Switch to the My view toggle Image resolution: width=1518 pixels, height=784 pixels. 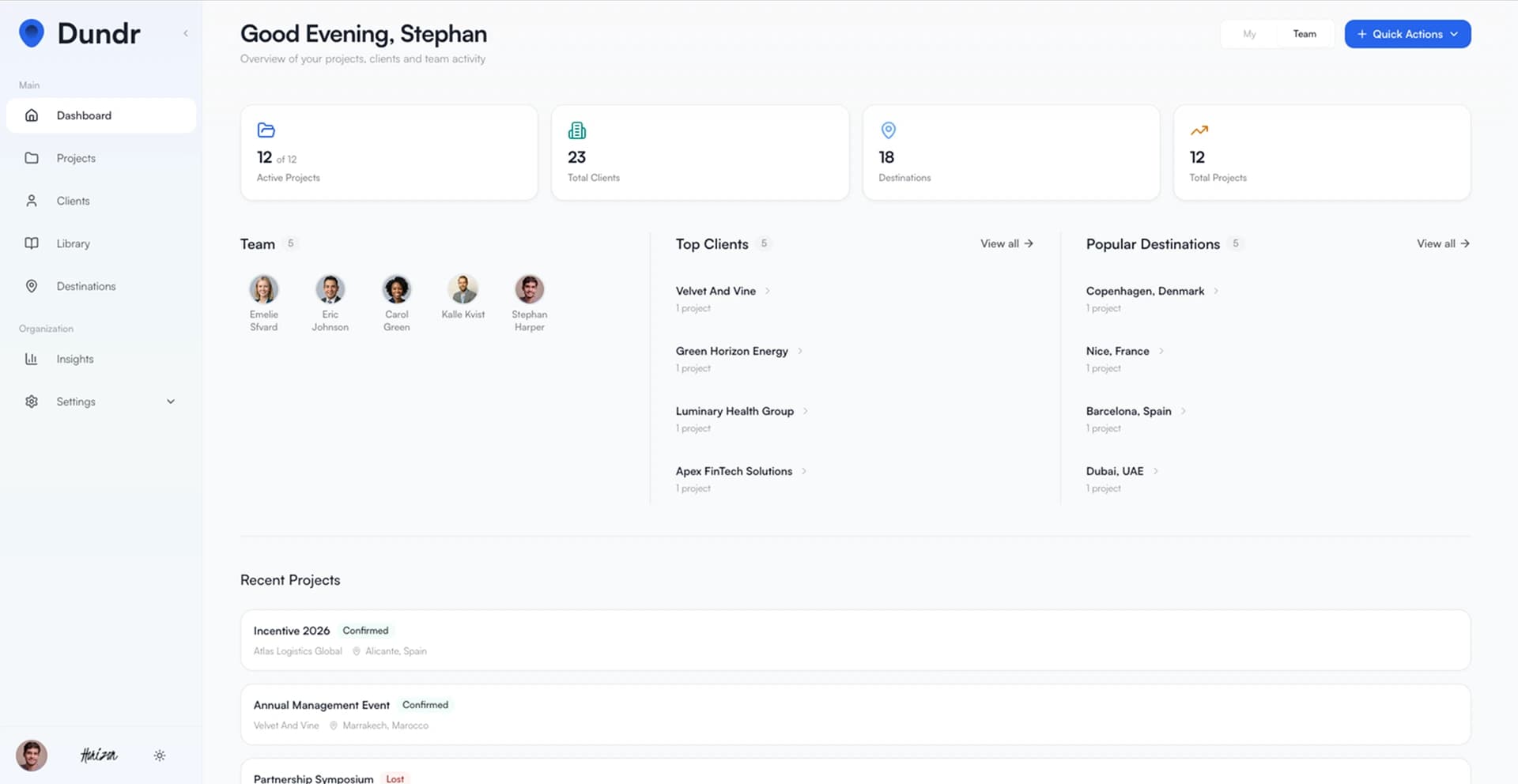click(x=1249, y=34)
